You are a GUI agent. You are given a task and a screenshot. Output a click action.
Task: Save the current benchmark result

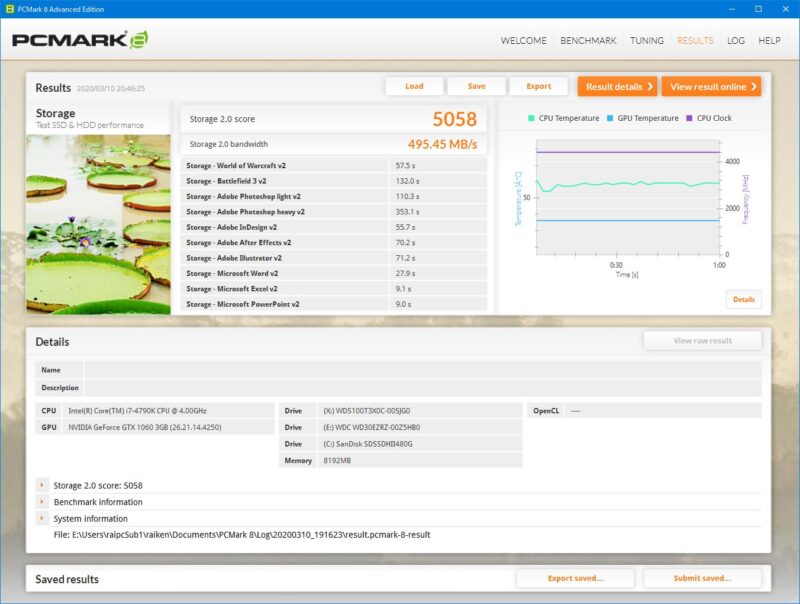[x=477, y=86]
